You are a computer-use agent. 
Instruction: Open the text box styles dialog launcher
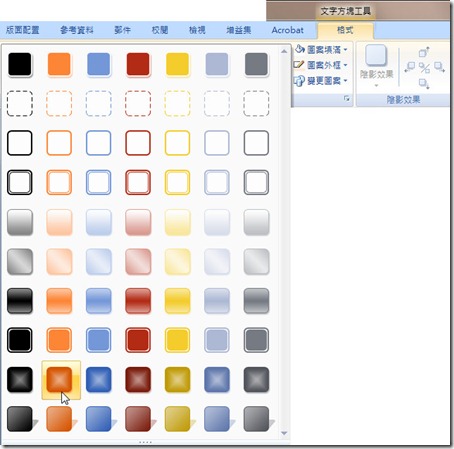pos(347,99)
